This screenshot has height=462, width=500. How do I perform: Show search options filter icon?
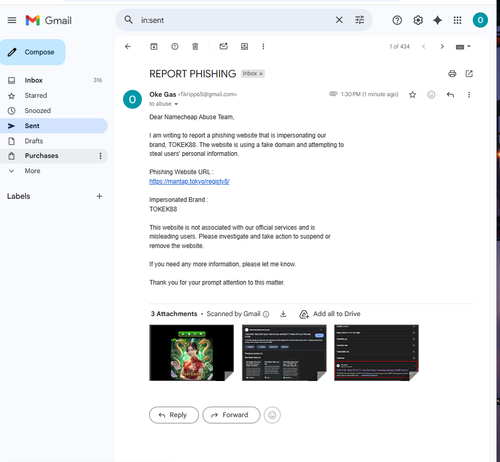coord(360,20)
